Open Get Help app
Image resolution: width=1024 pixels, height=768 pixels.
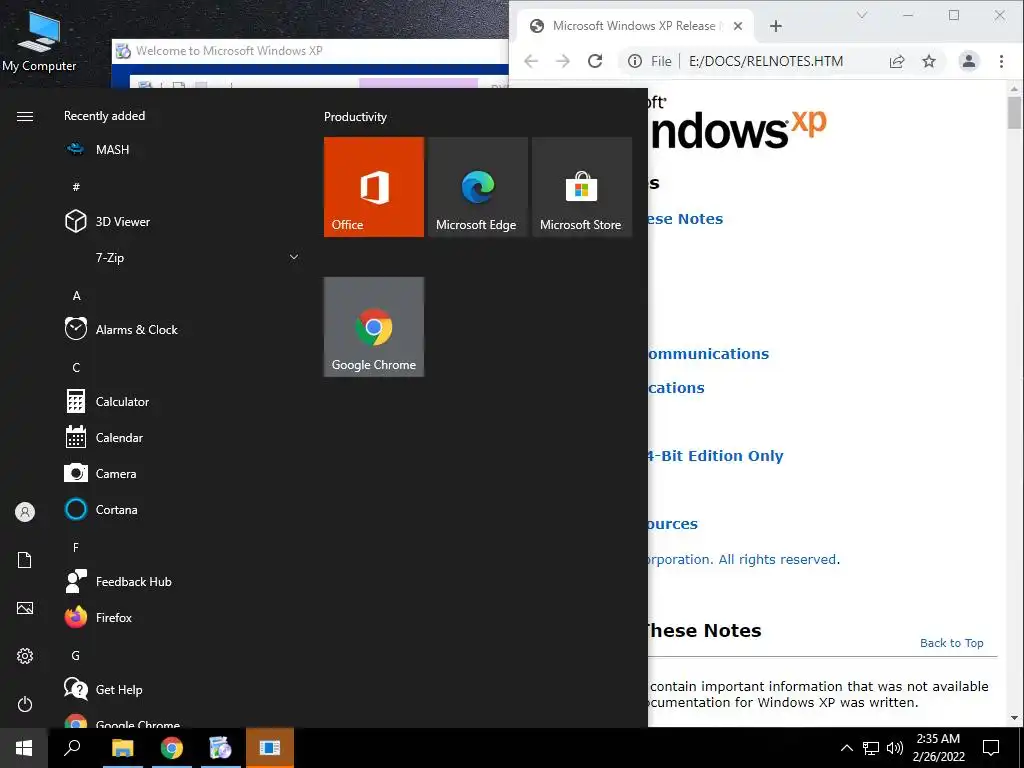(183, 689)
